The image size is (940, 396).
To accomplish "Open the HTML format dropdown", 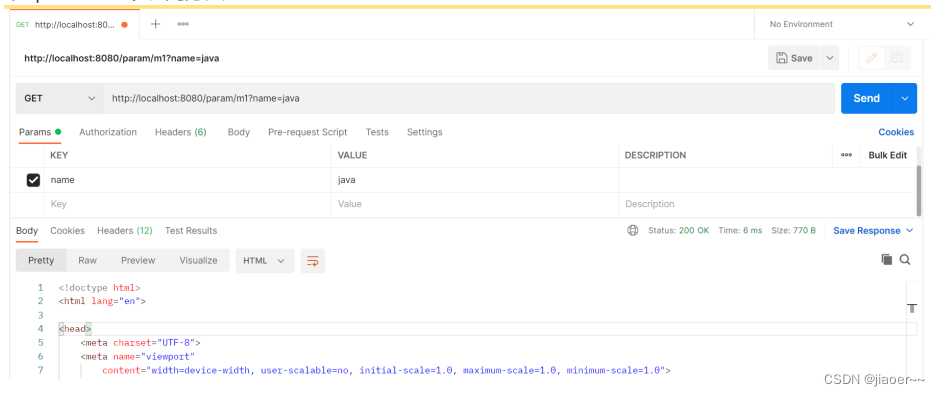I will [265, 261].
